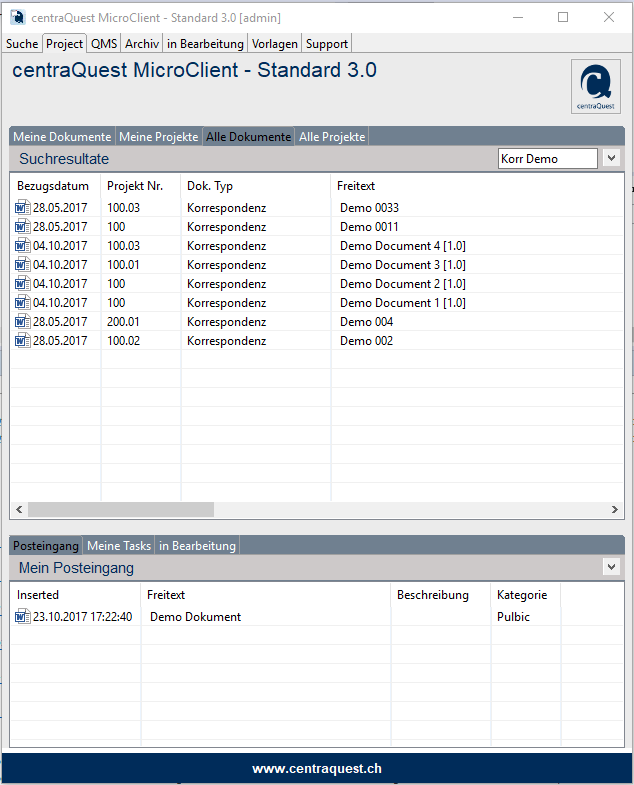Open the Project menu tab
The width and height of the screenshot is (634, 785).
tap(64, 44)
